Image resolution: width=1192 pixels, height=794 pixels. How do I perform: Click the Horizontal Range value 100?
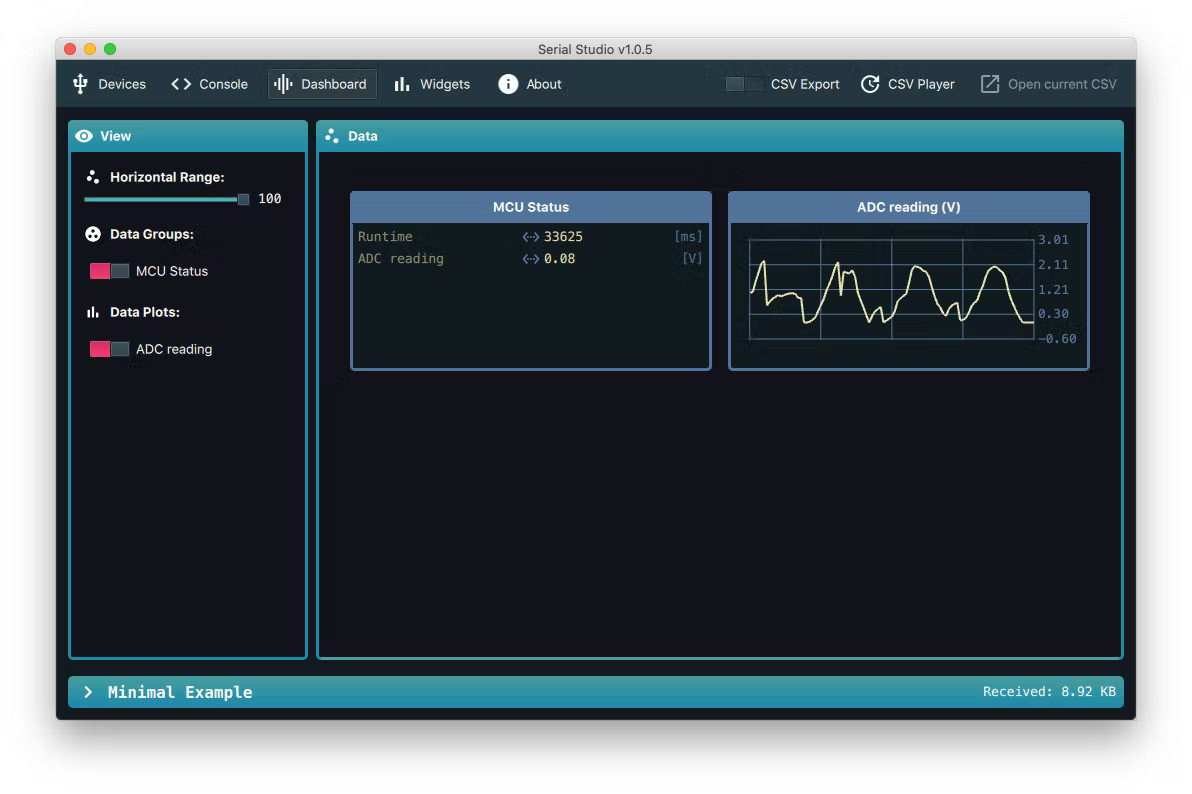[270, 199]
